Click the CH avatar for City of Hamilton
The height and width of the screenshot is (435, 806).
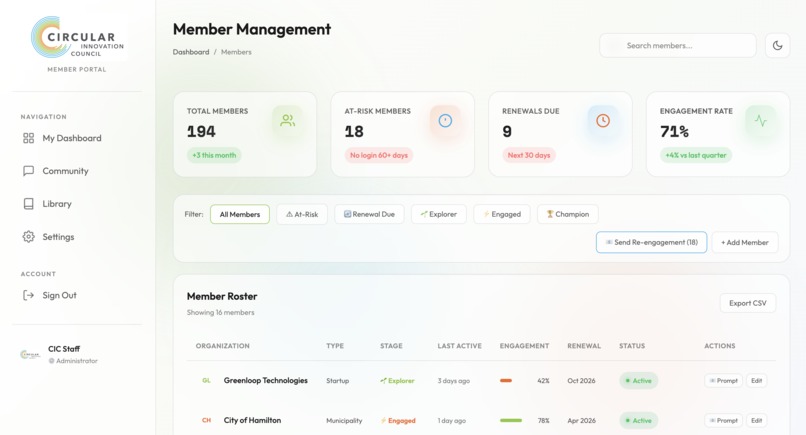[206, 420]
